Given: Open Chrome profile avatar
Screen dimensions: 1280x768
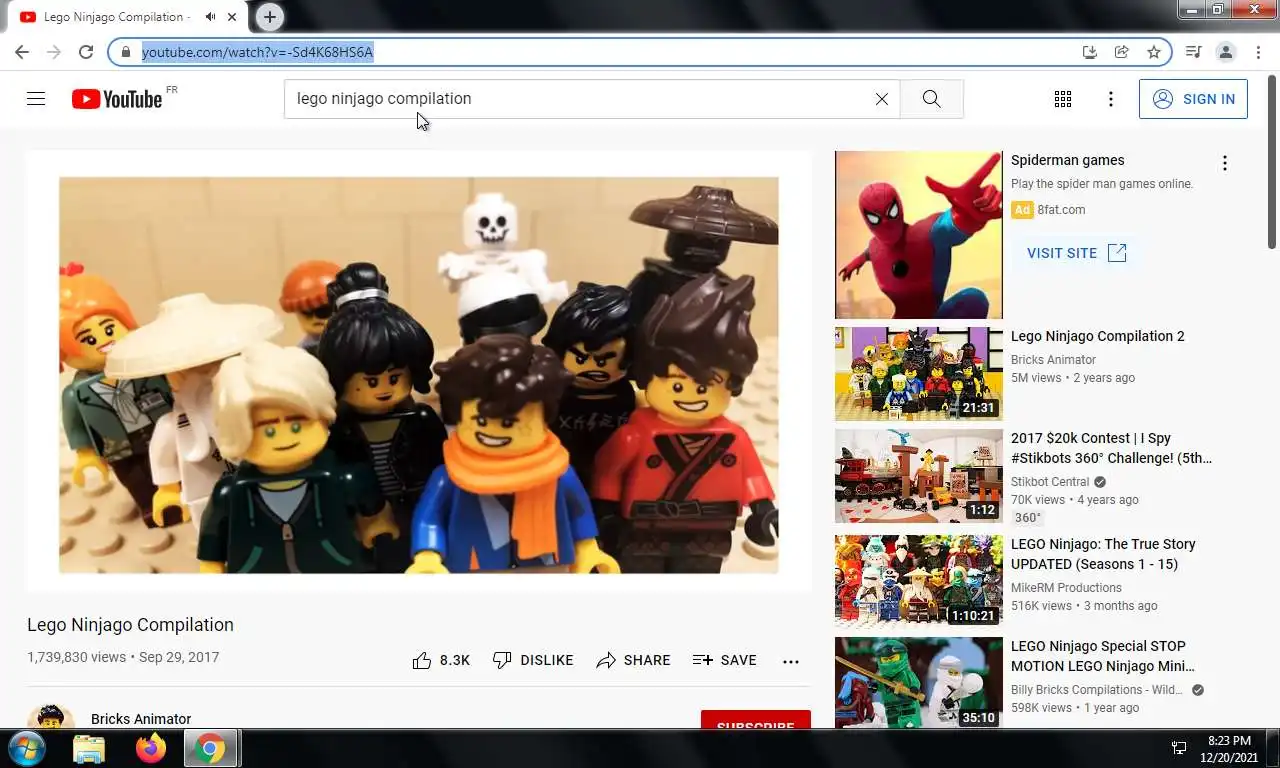Looking at the screenshot, I should 1226,52.
